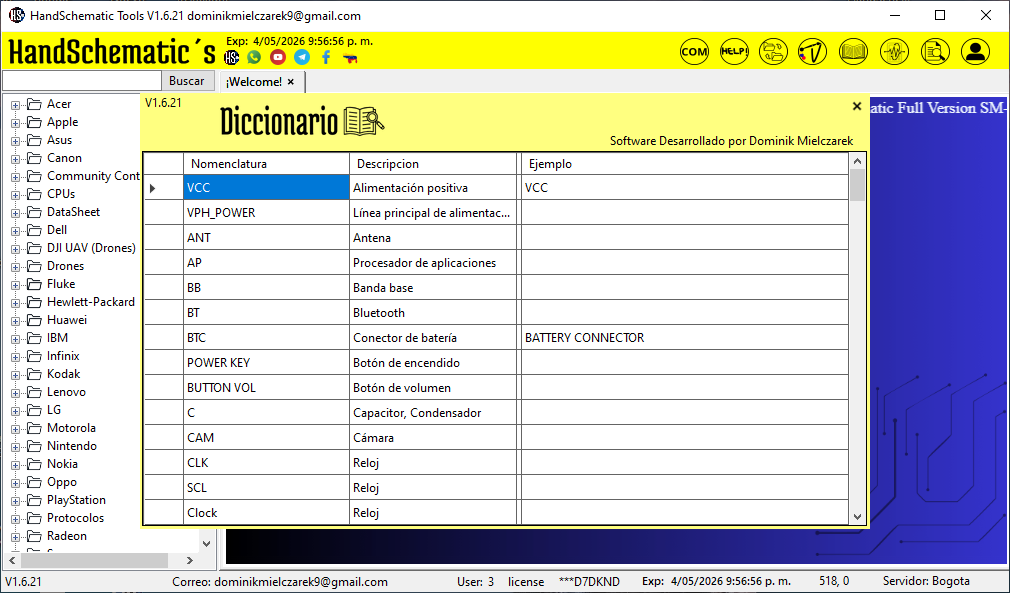Select the SCL nomenclature cell

(266, 487)
